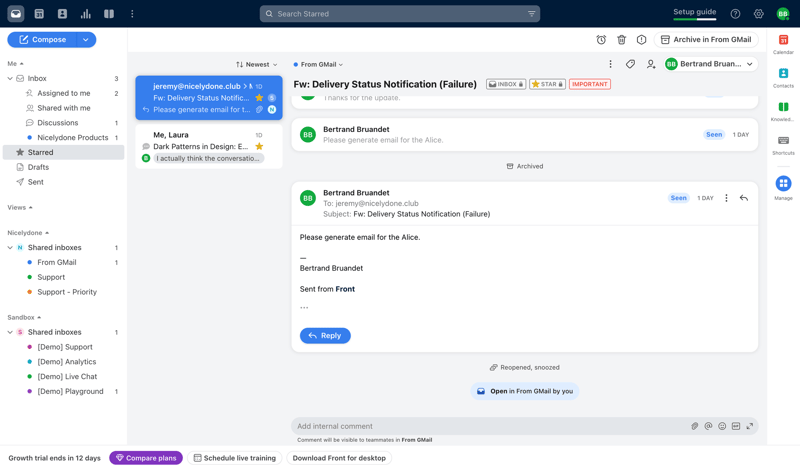800x470 pixels.
Task: Open the Help question mark icon
Action: tap(735, 14)
